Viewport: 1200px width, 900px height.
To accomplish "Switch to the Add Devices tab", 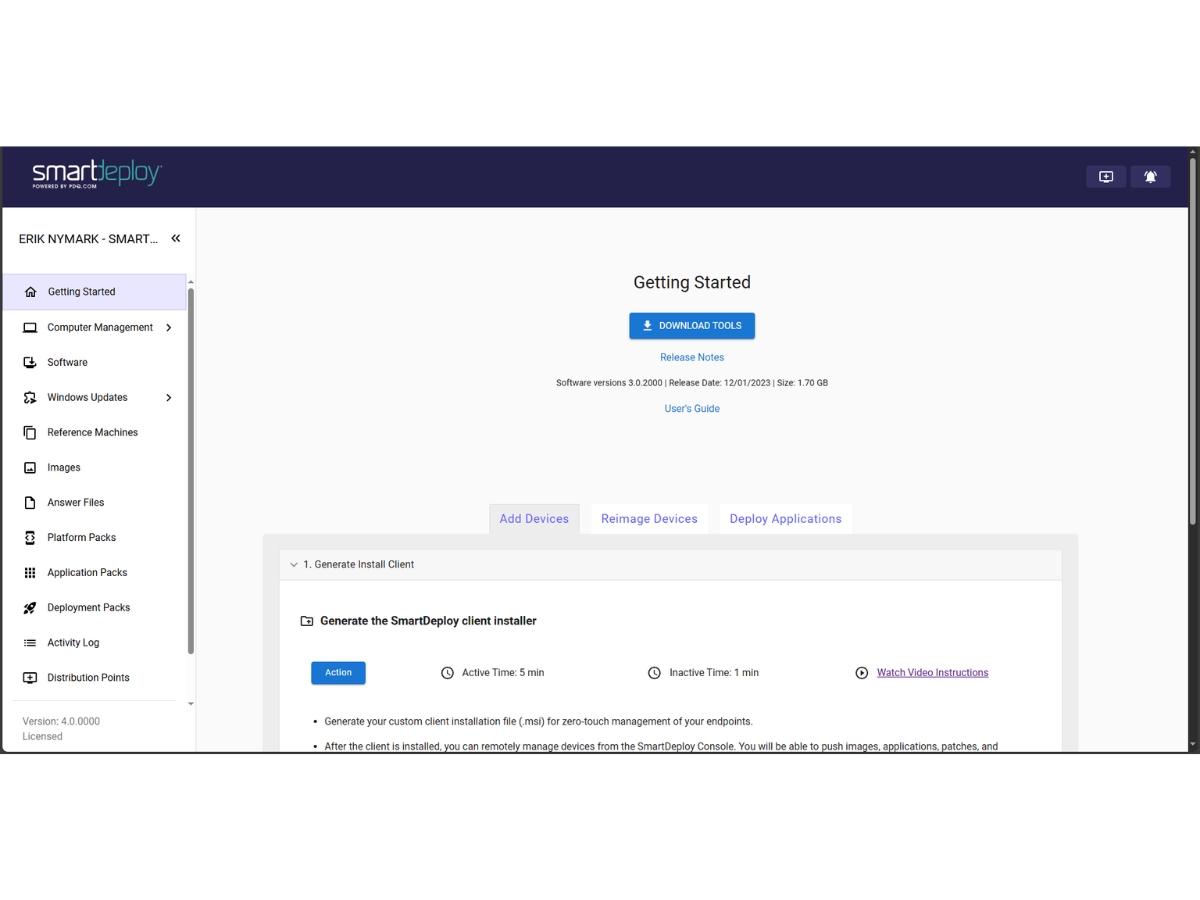I will pyautogui.click(x=534, y=519).
